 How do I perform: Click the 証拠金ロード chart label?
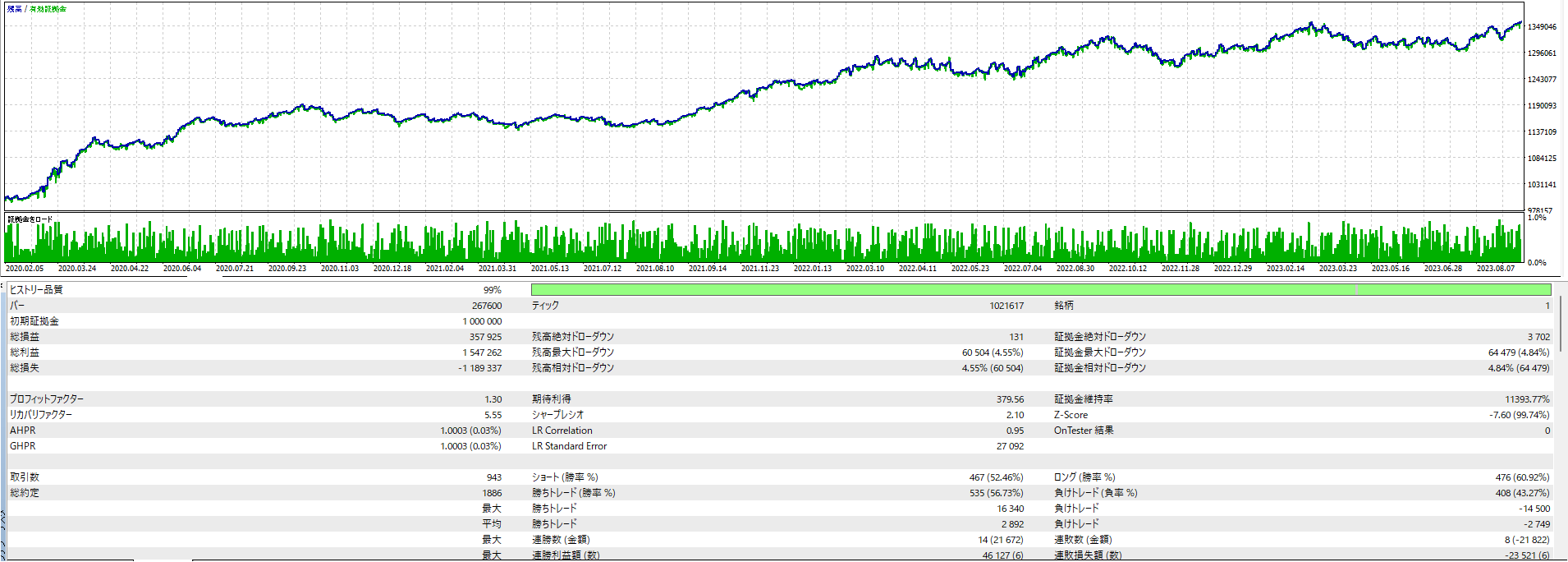30,219
